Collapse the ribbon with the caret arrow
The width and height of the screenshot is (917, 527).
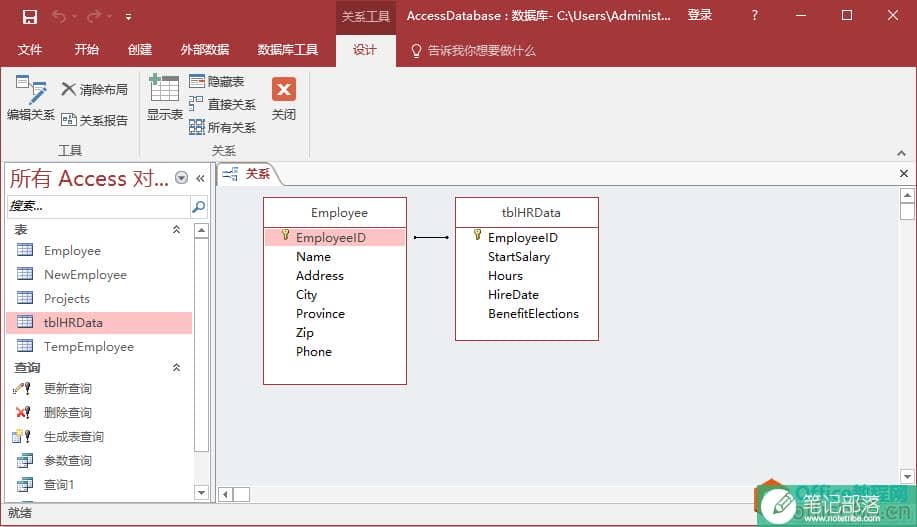901,153
